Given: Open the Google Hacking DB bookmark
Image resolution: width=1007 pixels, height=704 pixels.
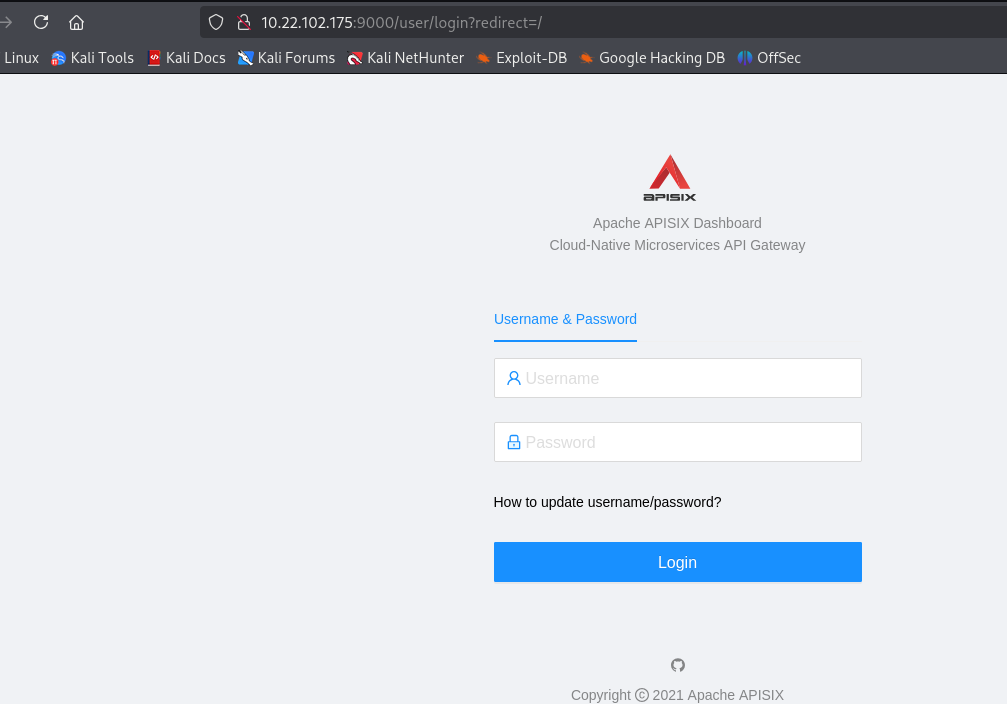Looking at the screenshot, I should (652, 58).
